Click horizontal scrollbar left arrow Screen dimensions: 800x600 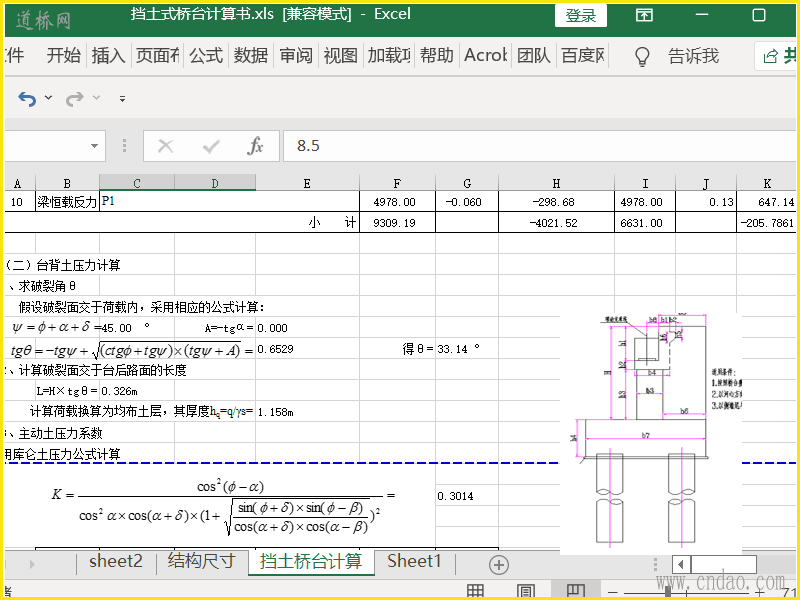(681, 564)
